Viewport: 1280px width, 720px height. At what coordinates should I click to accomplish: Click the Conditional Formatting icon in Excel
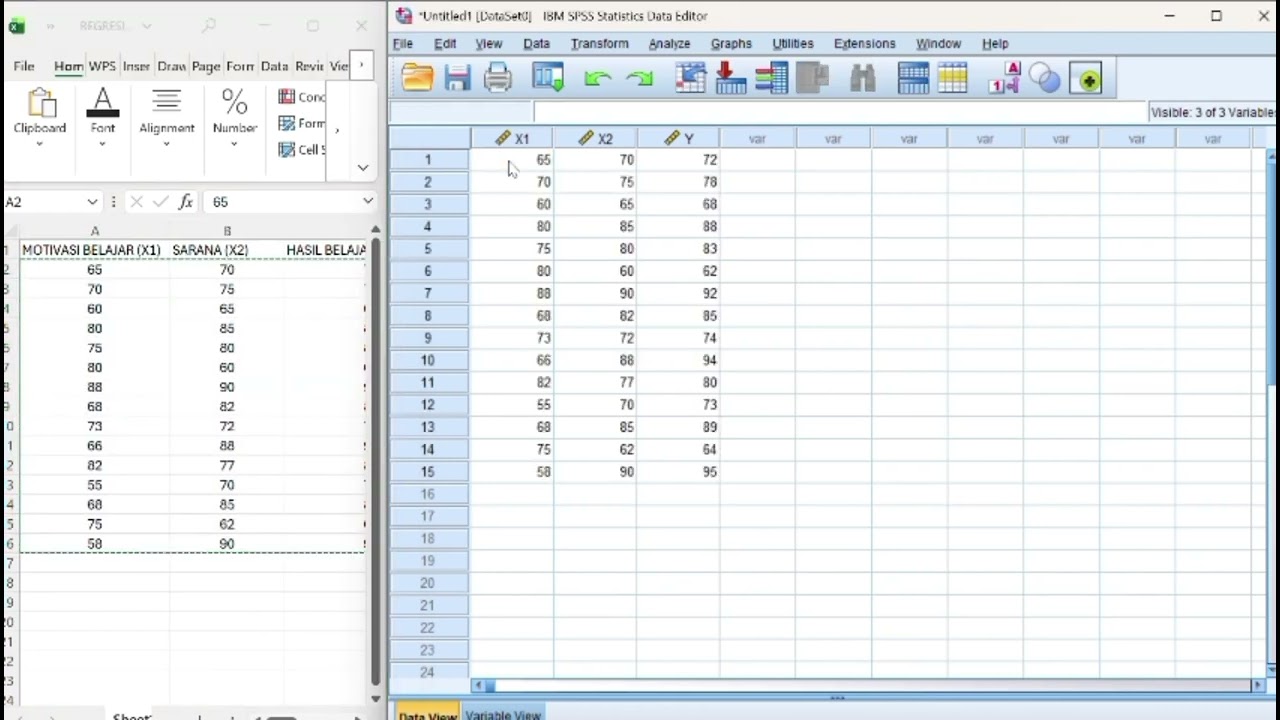tap(287, 97)
